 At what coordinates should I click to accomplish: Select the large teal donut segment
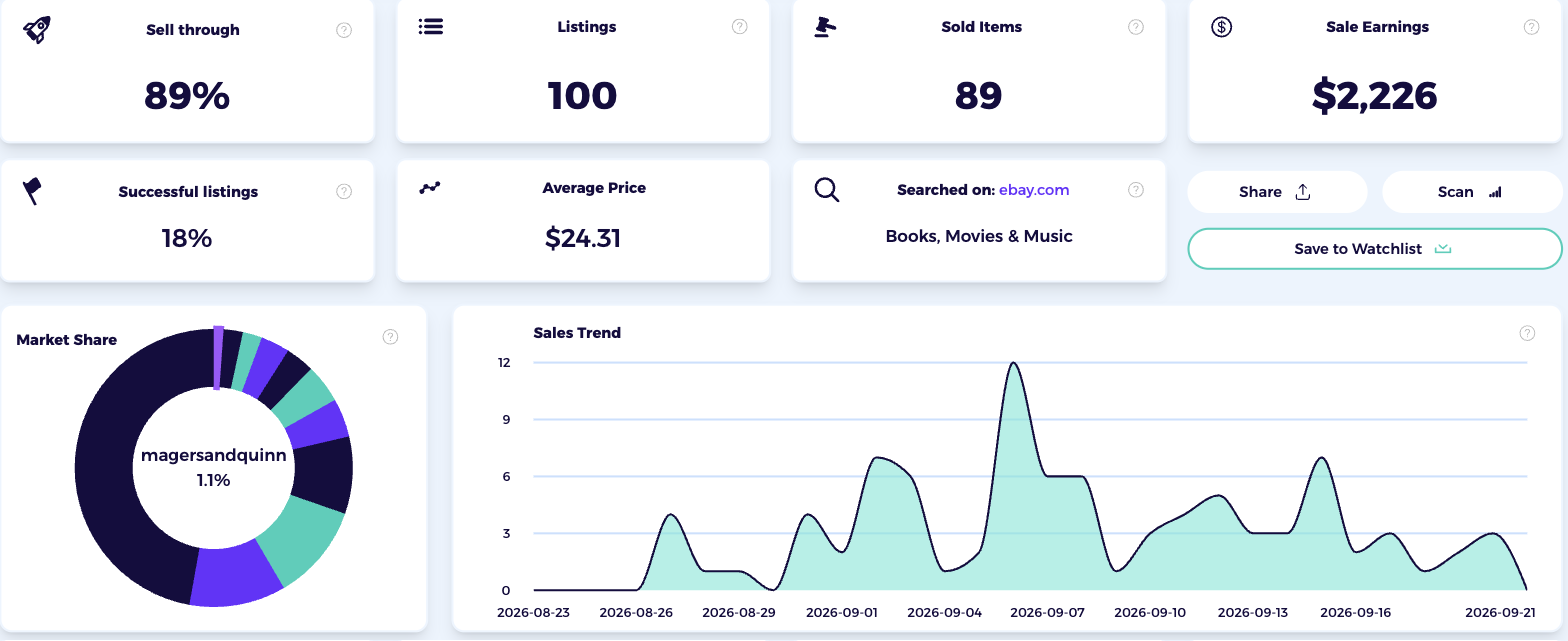[x=302, y=537]
